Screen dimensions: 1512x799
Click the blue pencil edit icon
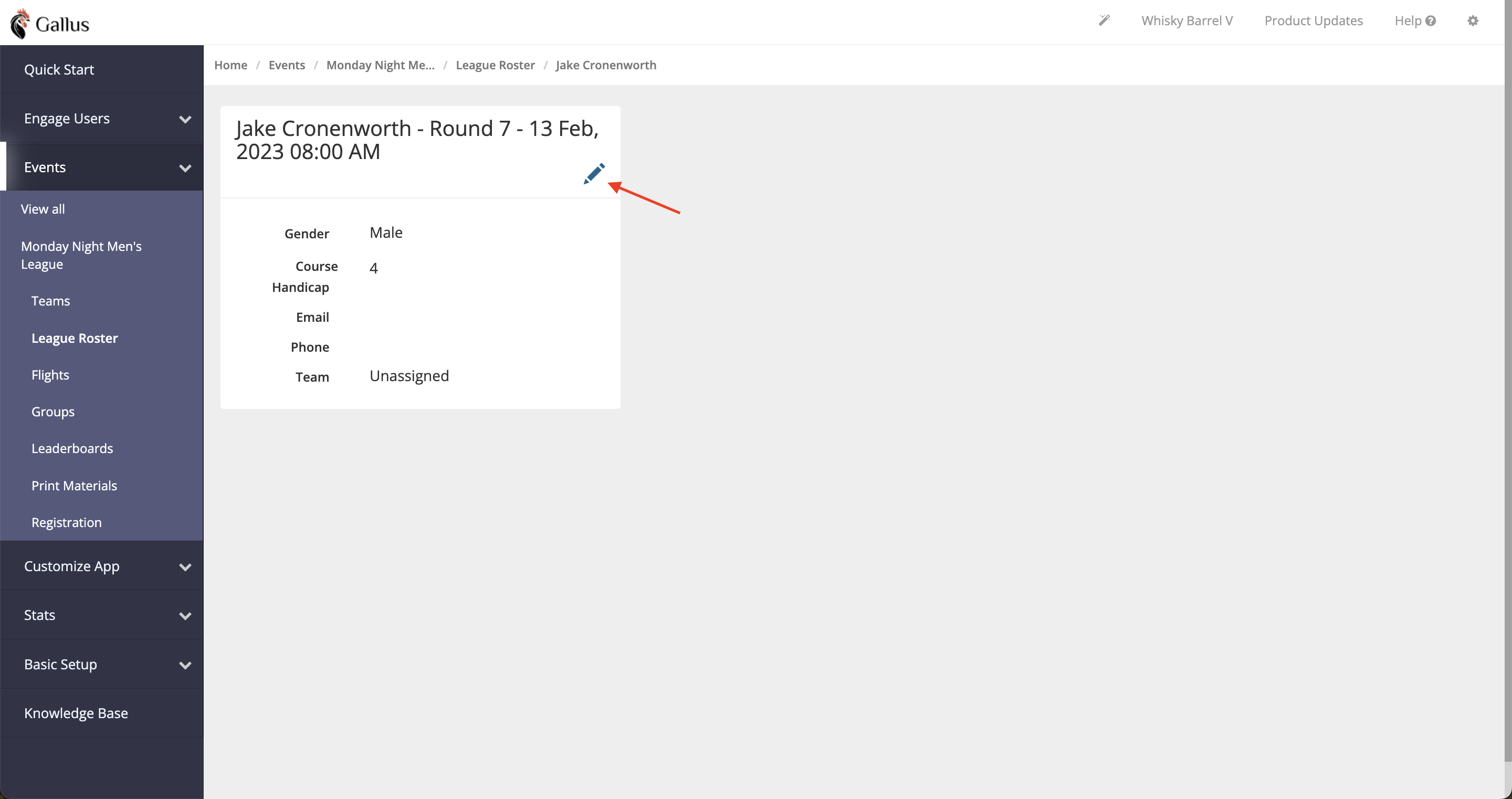594,174
